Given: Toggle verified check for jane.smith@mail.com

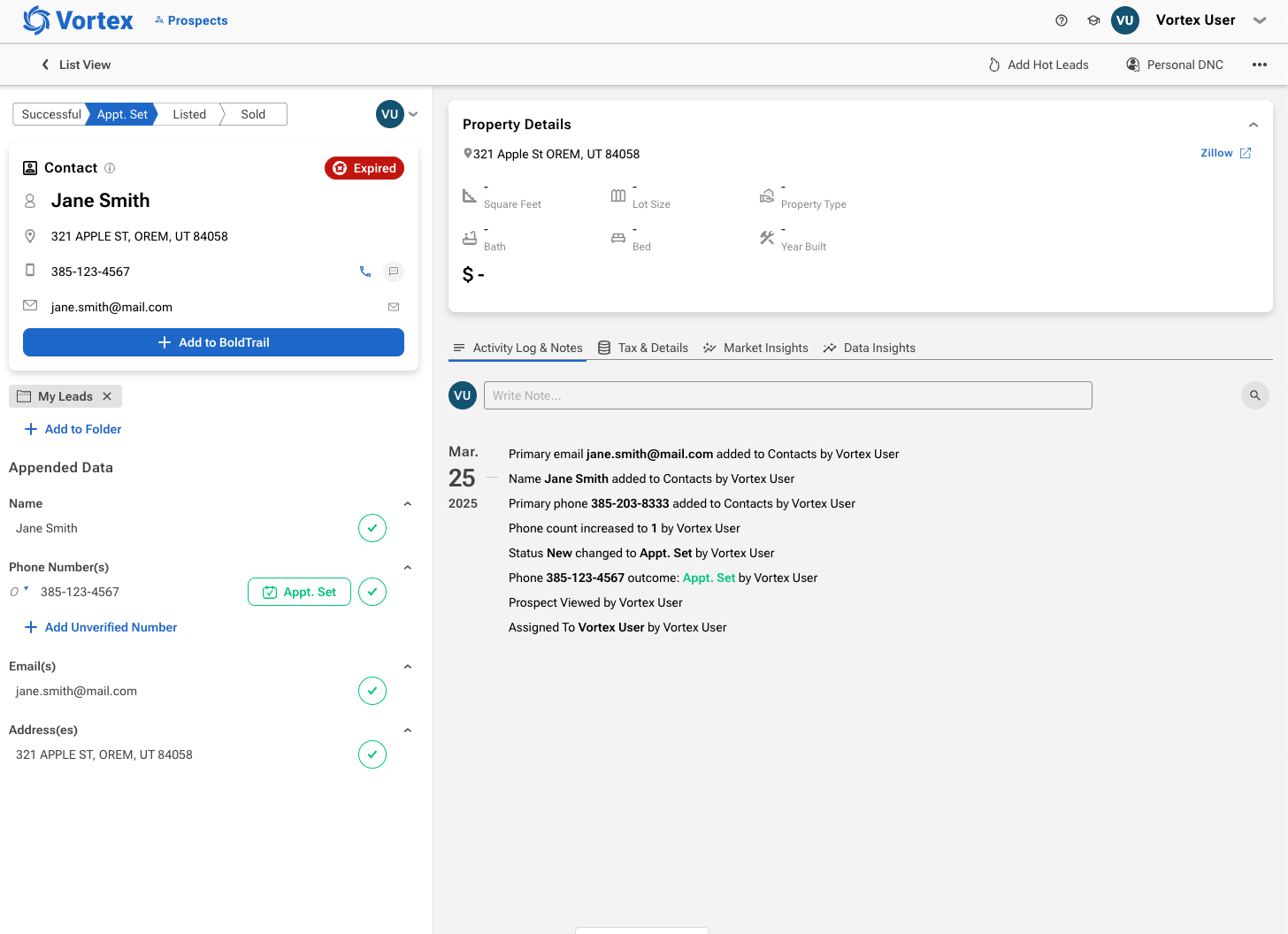Looking at the screenshot, I should coord(372,691).
